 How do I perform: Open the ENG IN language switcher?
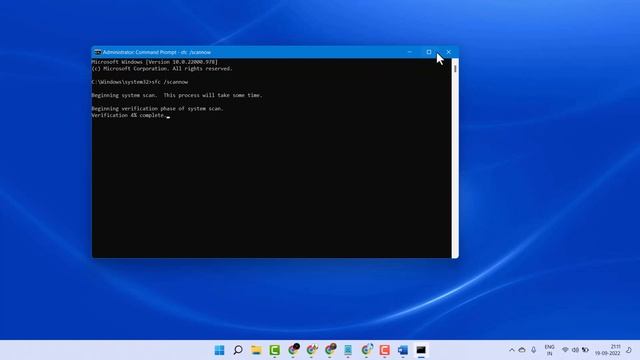click(549, 350)
